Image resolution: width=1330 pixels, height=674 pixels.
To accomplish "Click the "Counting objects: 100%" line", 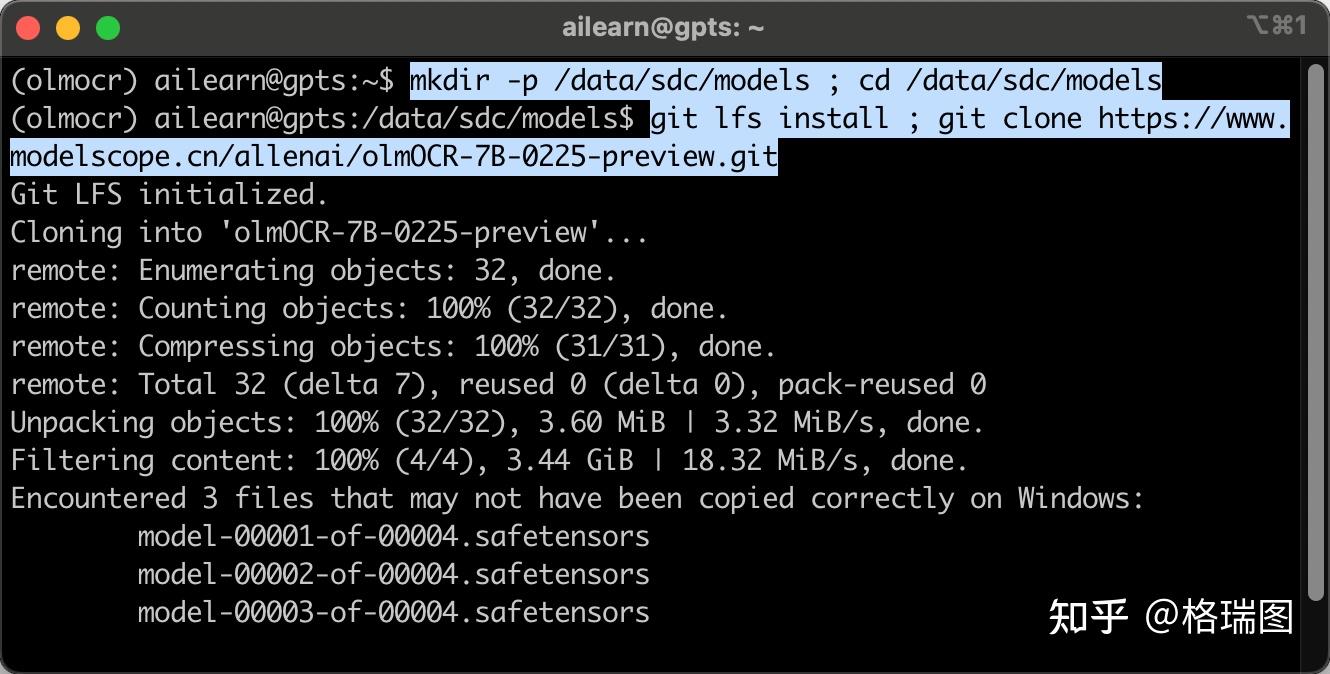I will 368,309.
